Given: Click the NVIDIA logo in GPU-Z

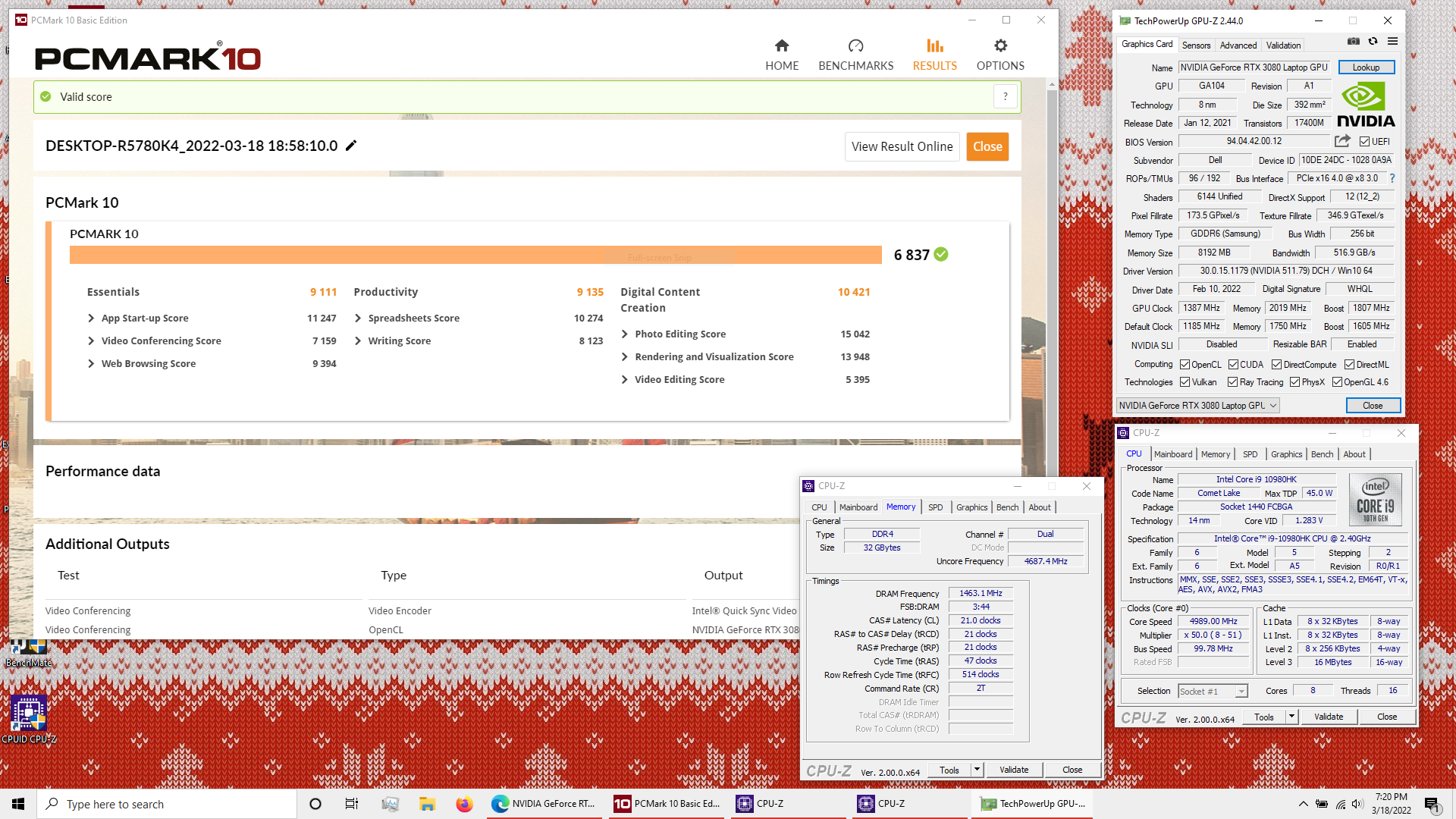Looking at the screenshot, I should [x=1366, y=105].
